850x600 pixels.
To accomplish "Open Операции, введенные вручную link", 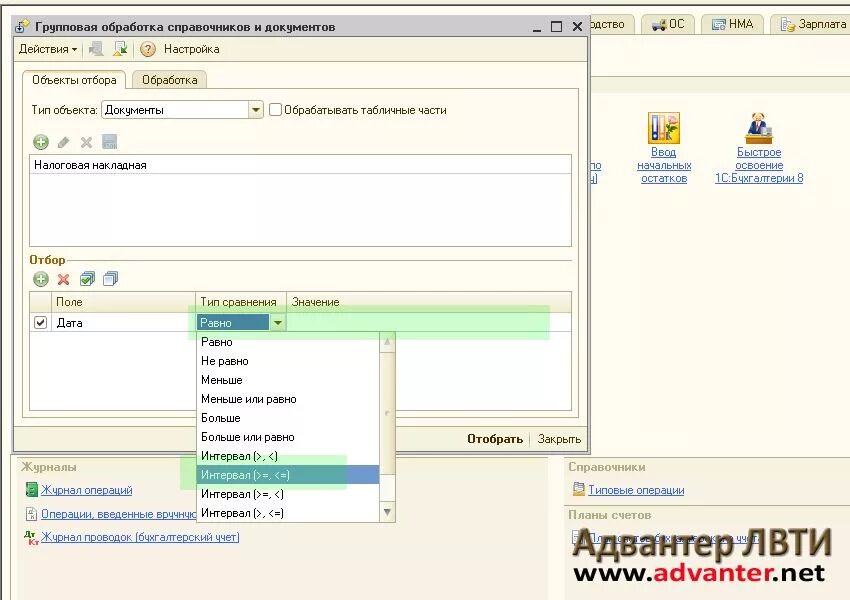I will click(x=119, y=514).
